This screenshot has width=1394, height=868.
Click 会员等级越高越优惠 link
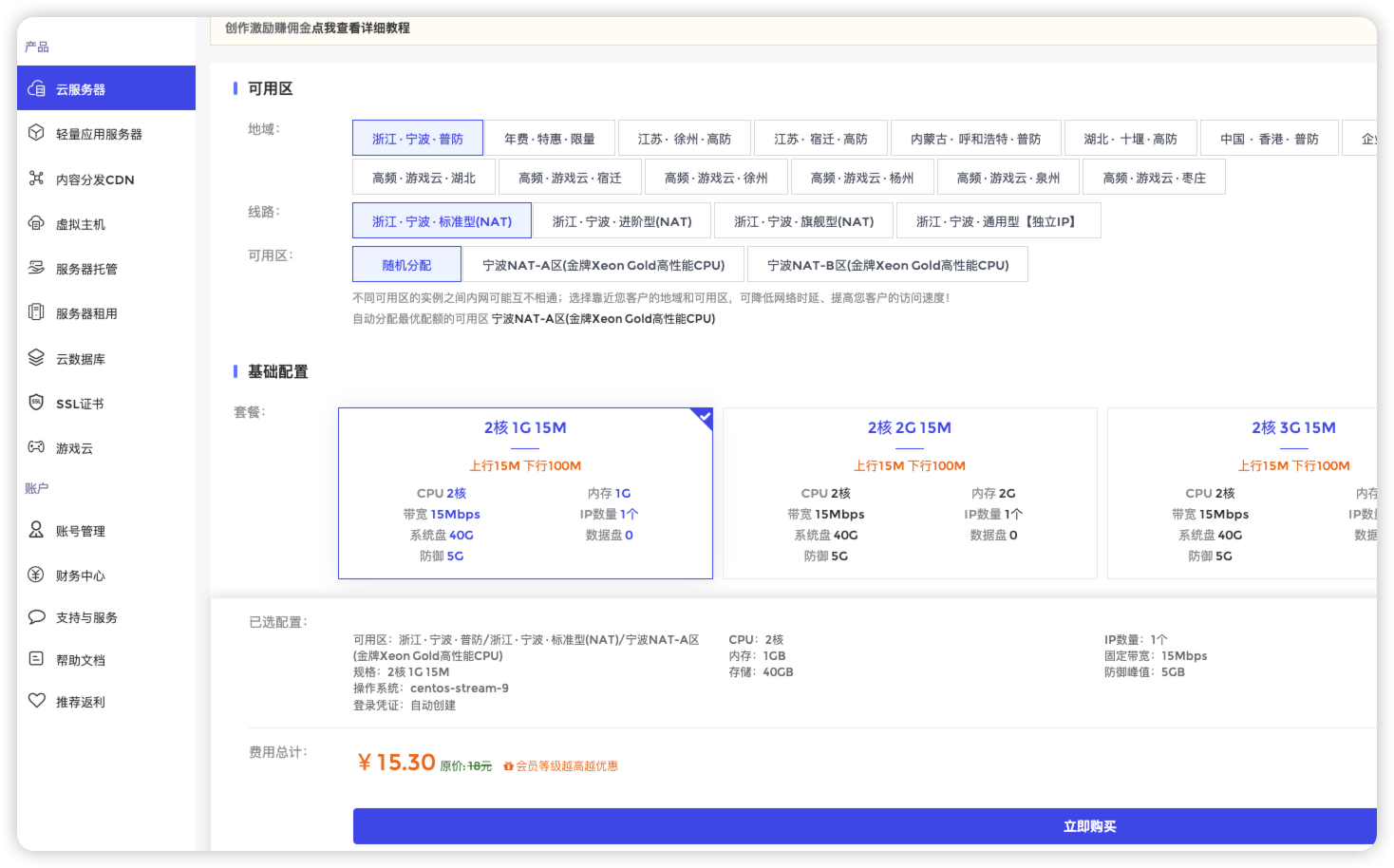coord(567,765)
